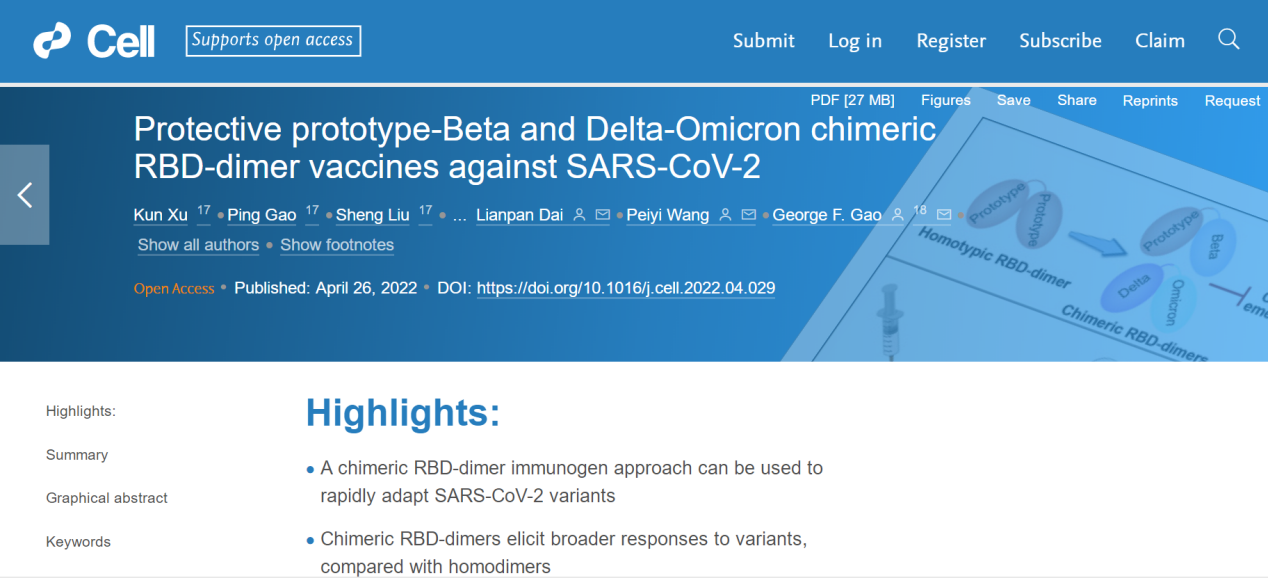
Task: Open the Subscribe menu item
Action: [1060, 41]
